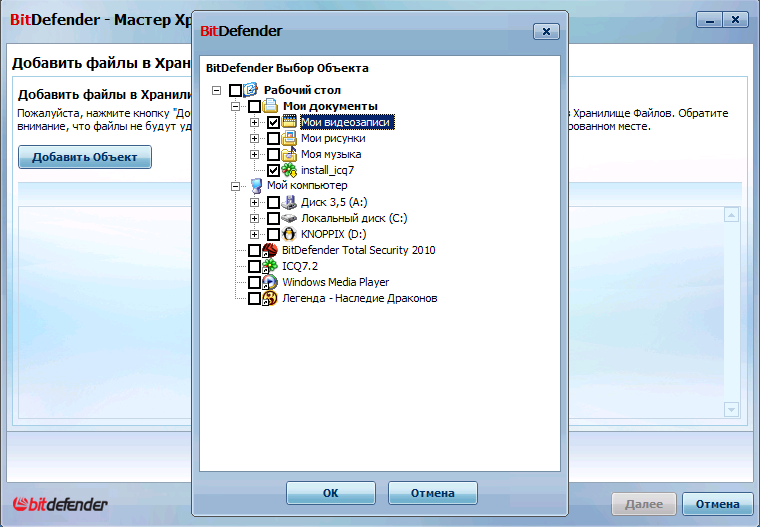Confirm selection with the ОК button
Viewport: 760px width, 527px height.
[x=331, y=493]
